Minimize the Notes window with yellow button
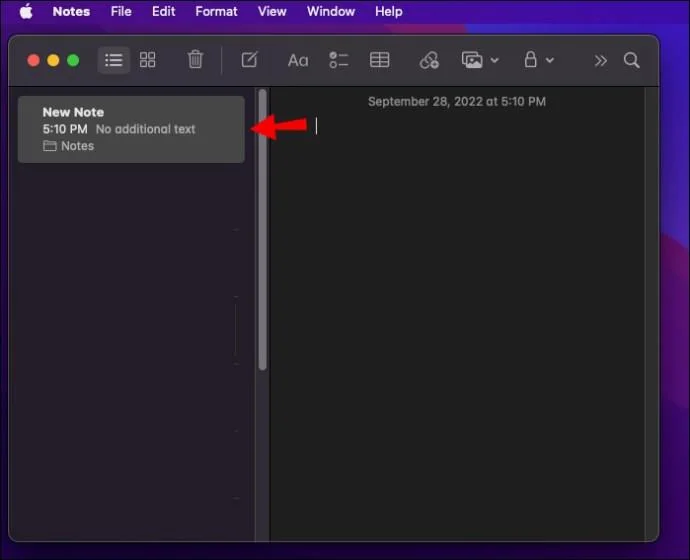 click(53, 60)
